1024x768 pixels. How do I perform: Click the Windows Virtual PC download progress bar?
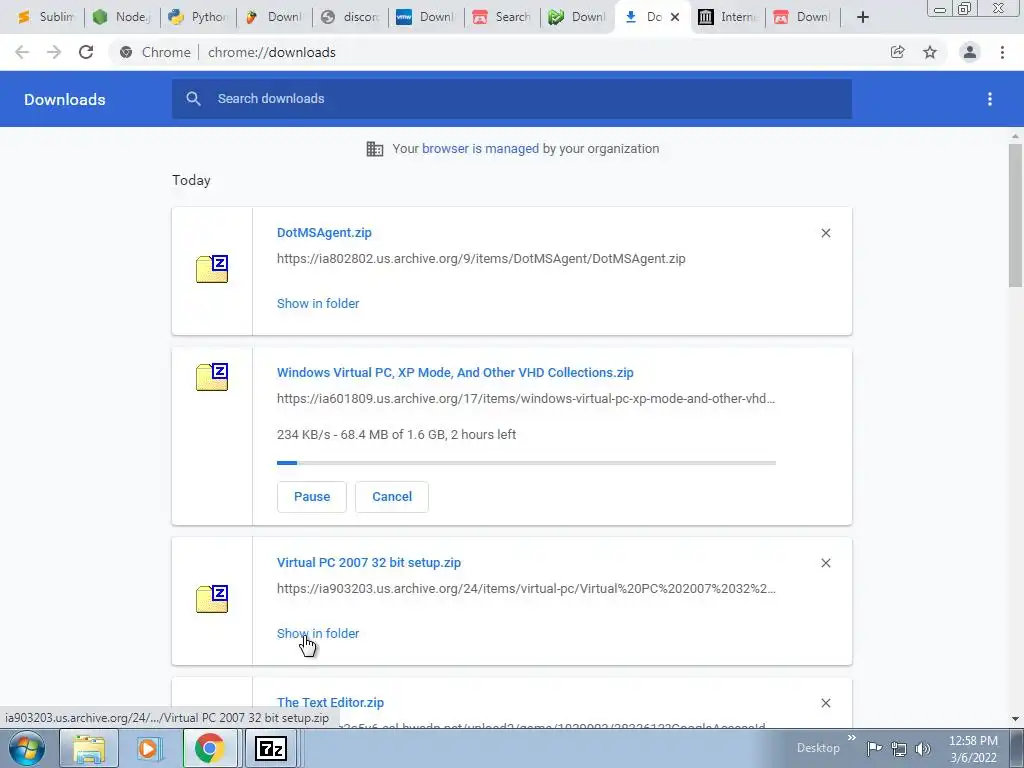[x=526, y=463]
